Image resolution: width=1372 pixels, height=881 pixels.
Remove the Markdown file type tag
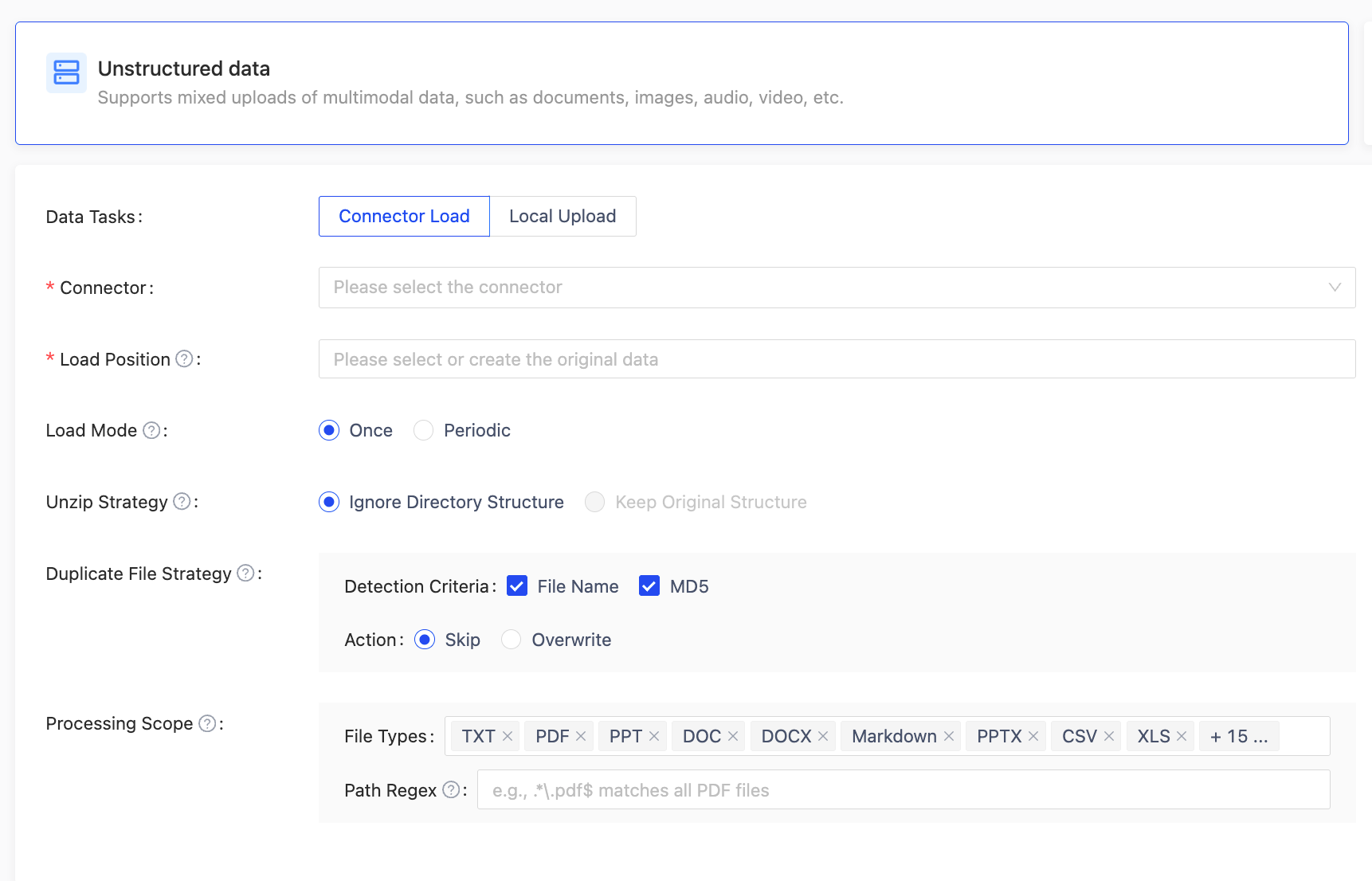pos(949,737)
